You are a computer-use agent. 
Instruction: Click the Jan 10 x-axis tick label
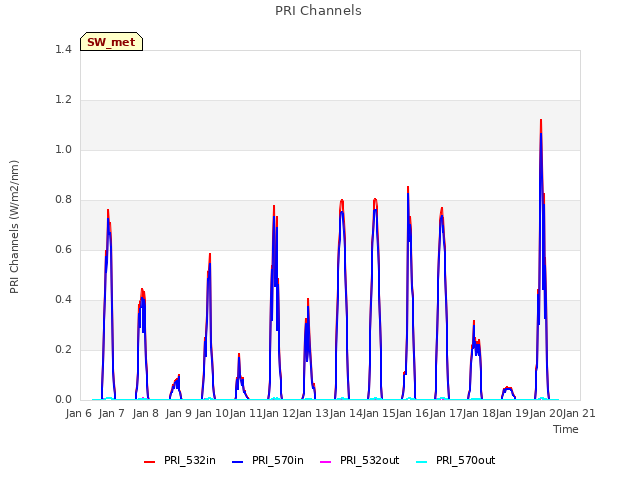[212, 413]
